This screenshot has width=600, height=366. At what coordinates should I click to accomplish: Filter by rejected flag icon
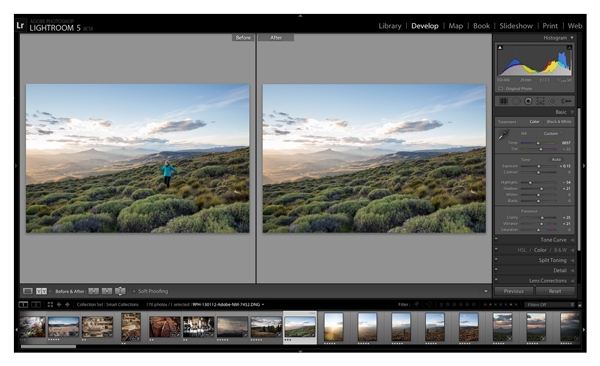(x=429, y=305)
